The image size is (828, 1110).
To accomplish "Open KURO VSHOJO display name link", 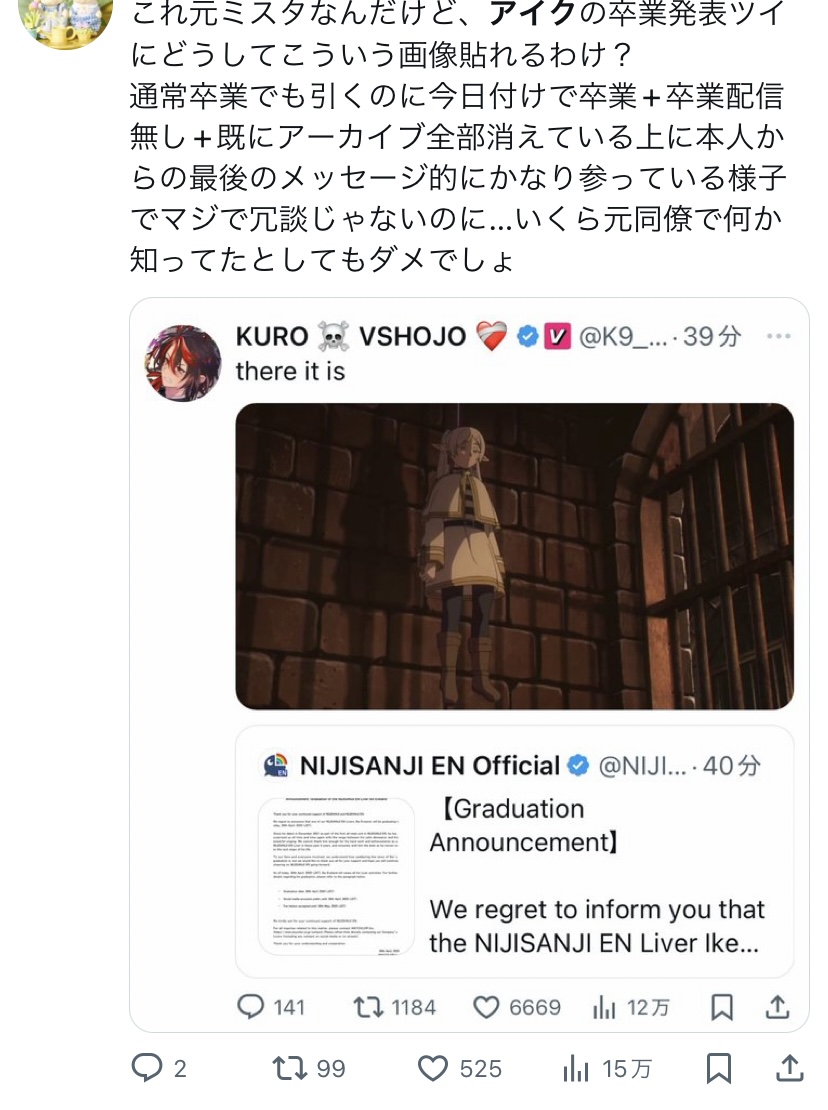I will pyautogui.click(x=350, y=336).
